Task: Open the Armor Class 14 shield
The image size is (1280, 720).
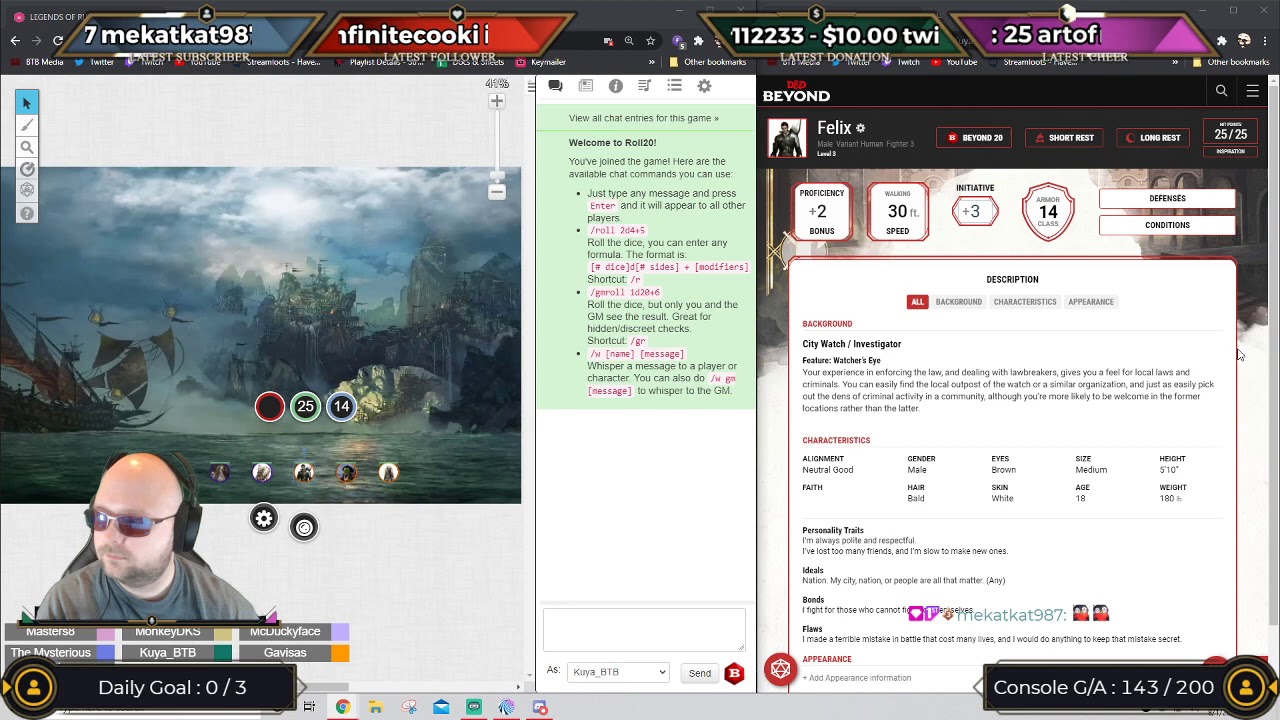Action: click(1048, 211)
